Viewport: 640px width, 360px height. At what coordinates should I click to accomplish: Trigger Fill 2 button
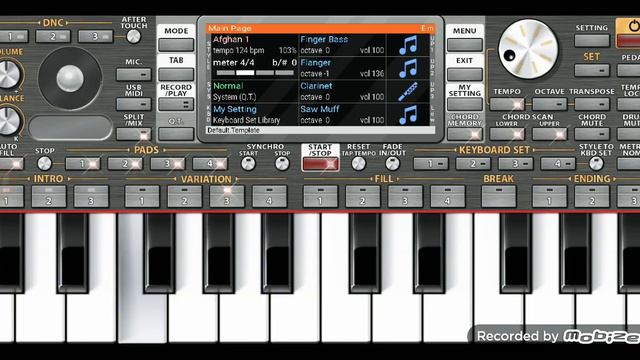point(363,197)
